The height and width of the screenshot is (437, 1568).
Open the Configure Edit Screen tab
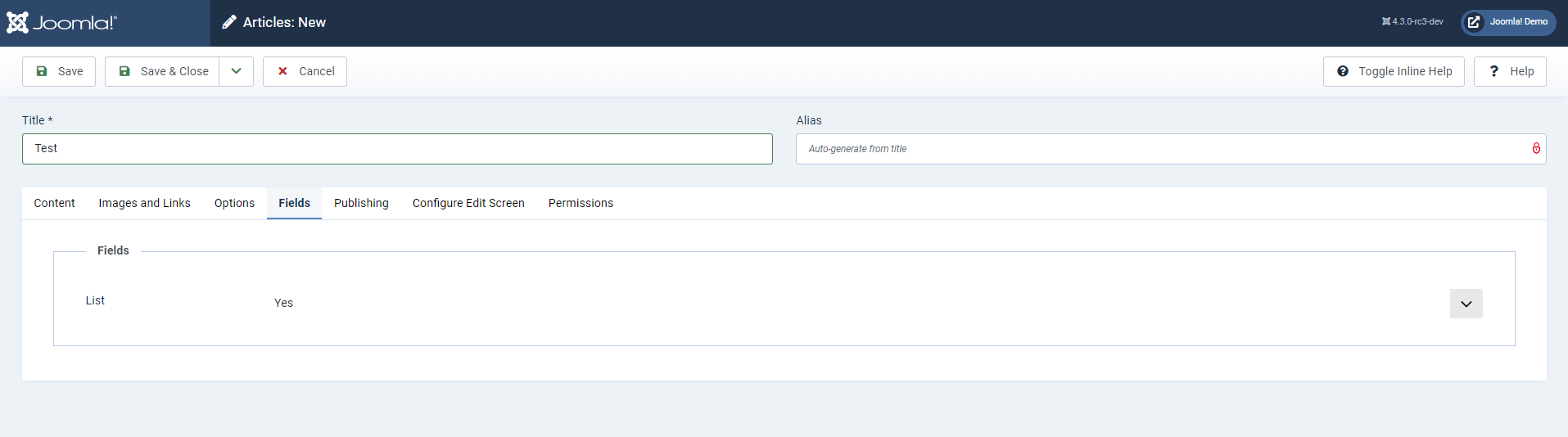click(468, 203)
